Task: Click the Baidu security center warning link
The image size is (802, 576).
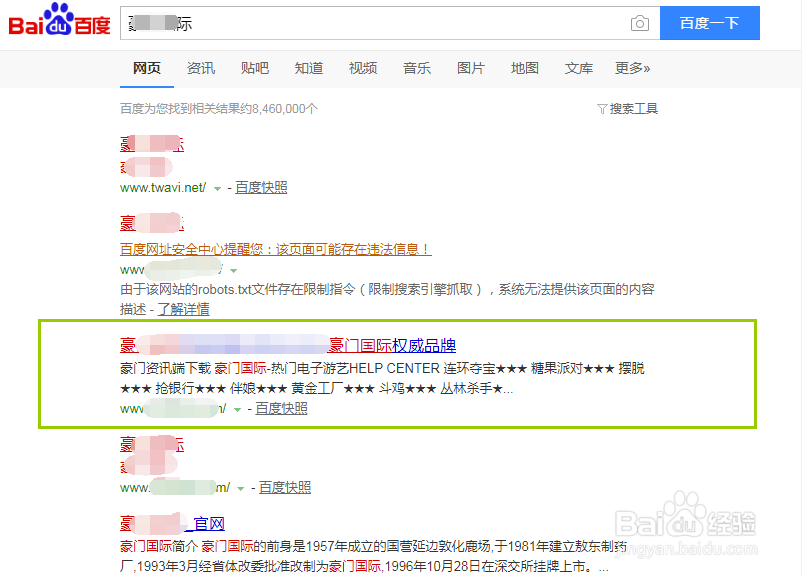Action: (276, 249)
